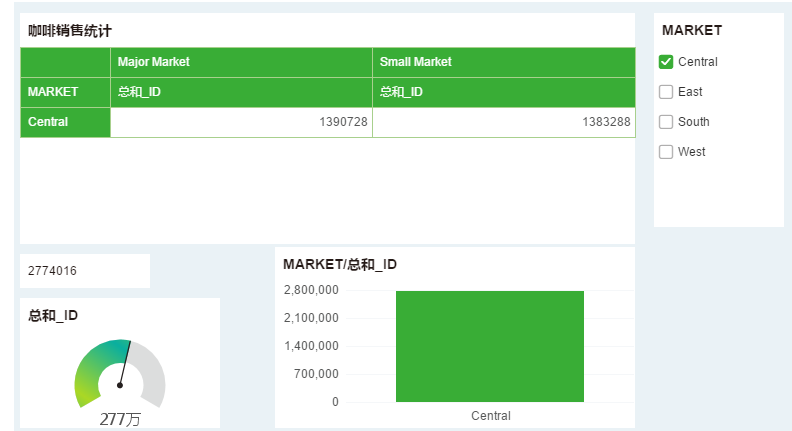Screen dimensions: 792x431
Task: Uncheck the Central market checkbox
Action: 666,62
